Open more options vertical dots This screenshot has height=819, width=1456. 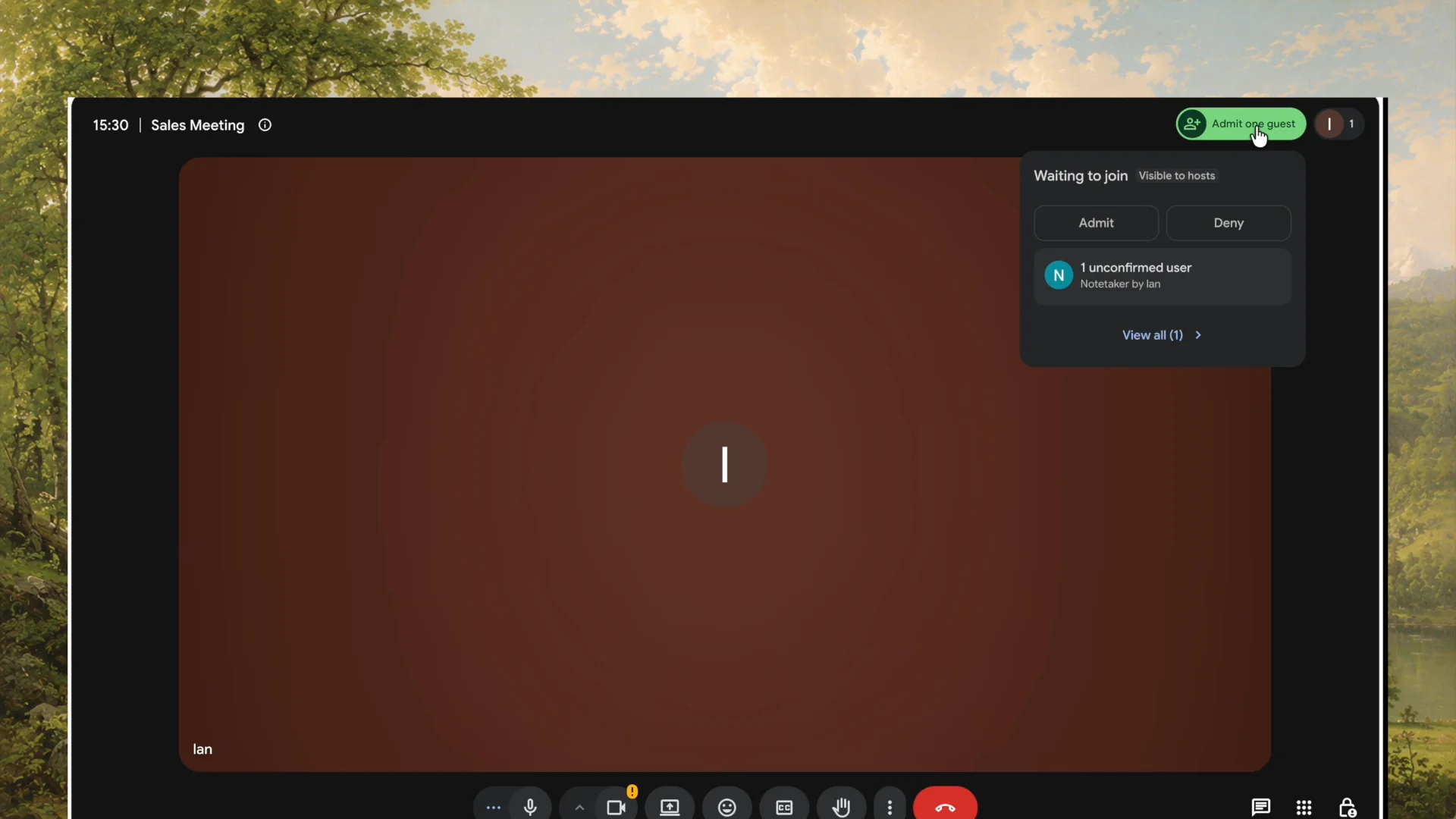pyautogui.click(x=890, y=808)
